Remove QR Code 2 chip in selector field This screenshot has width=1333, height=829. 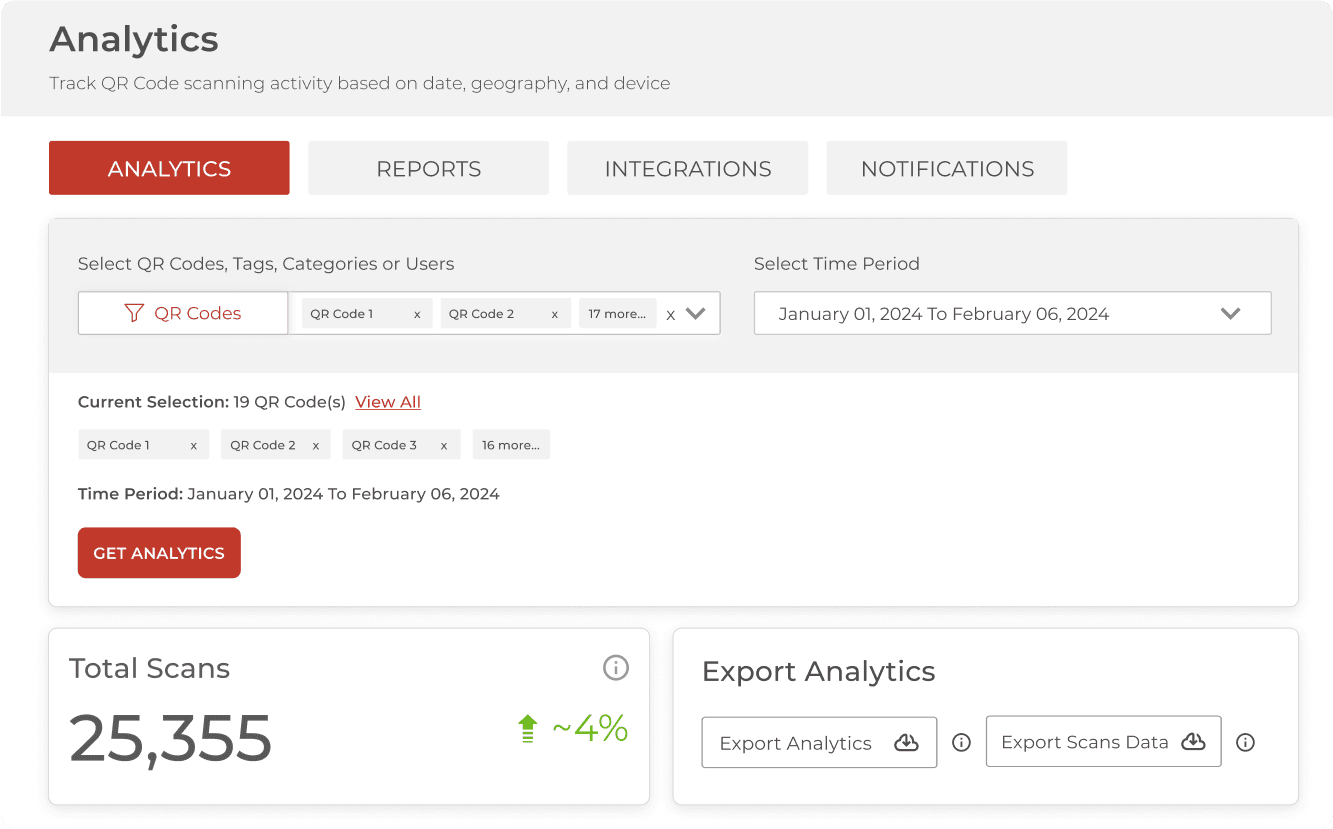pos(555,314)
